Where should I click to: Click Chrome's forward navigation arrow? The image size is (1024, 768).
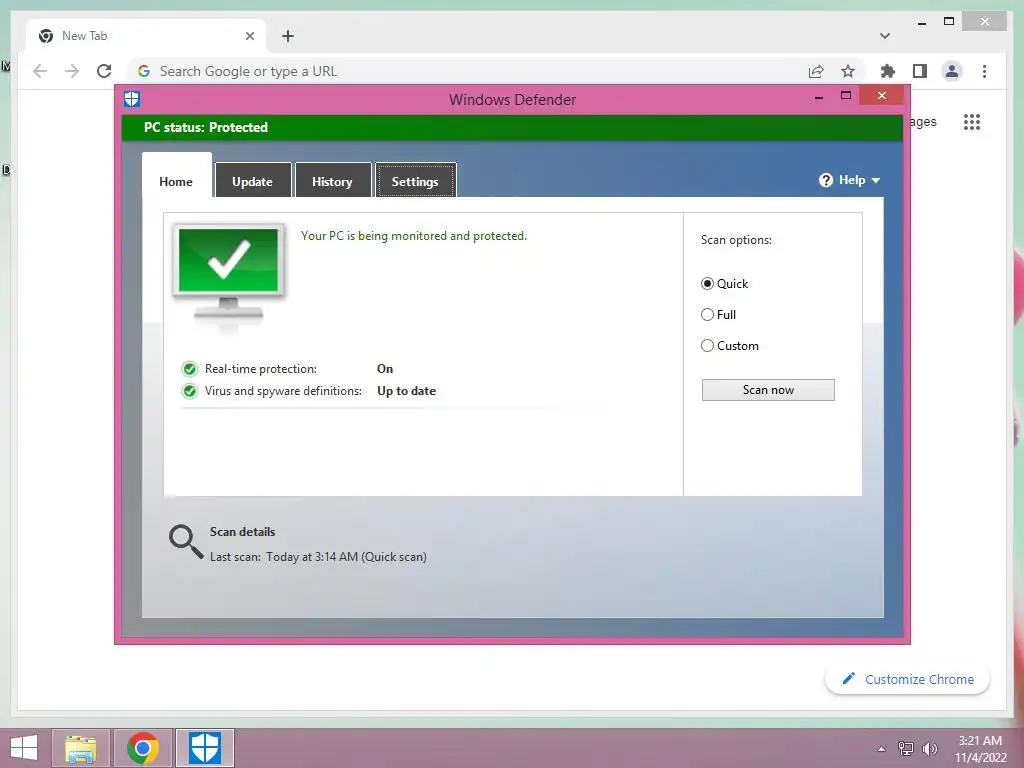72,71
